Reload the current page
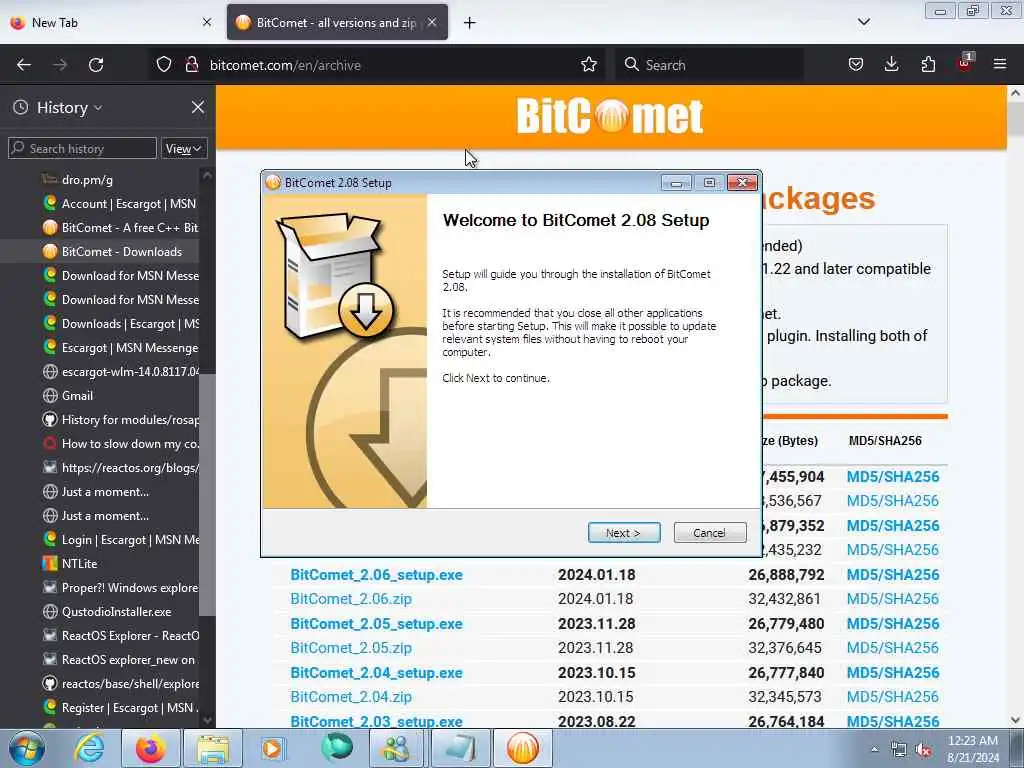 point(96,65)
